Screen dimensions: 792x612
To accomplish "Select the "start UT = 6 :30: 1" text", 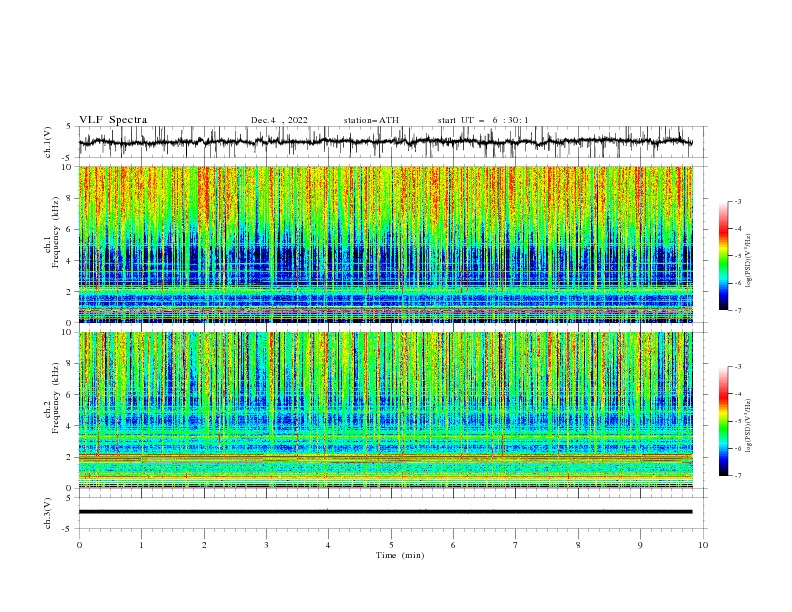I will pyautogui.click(x=483, y=120).
